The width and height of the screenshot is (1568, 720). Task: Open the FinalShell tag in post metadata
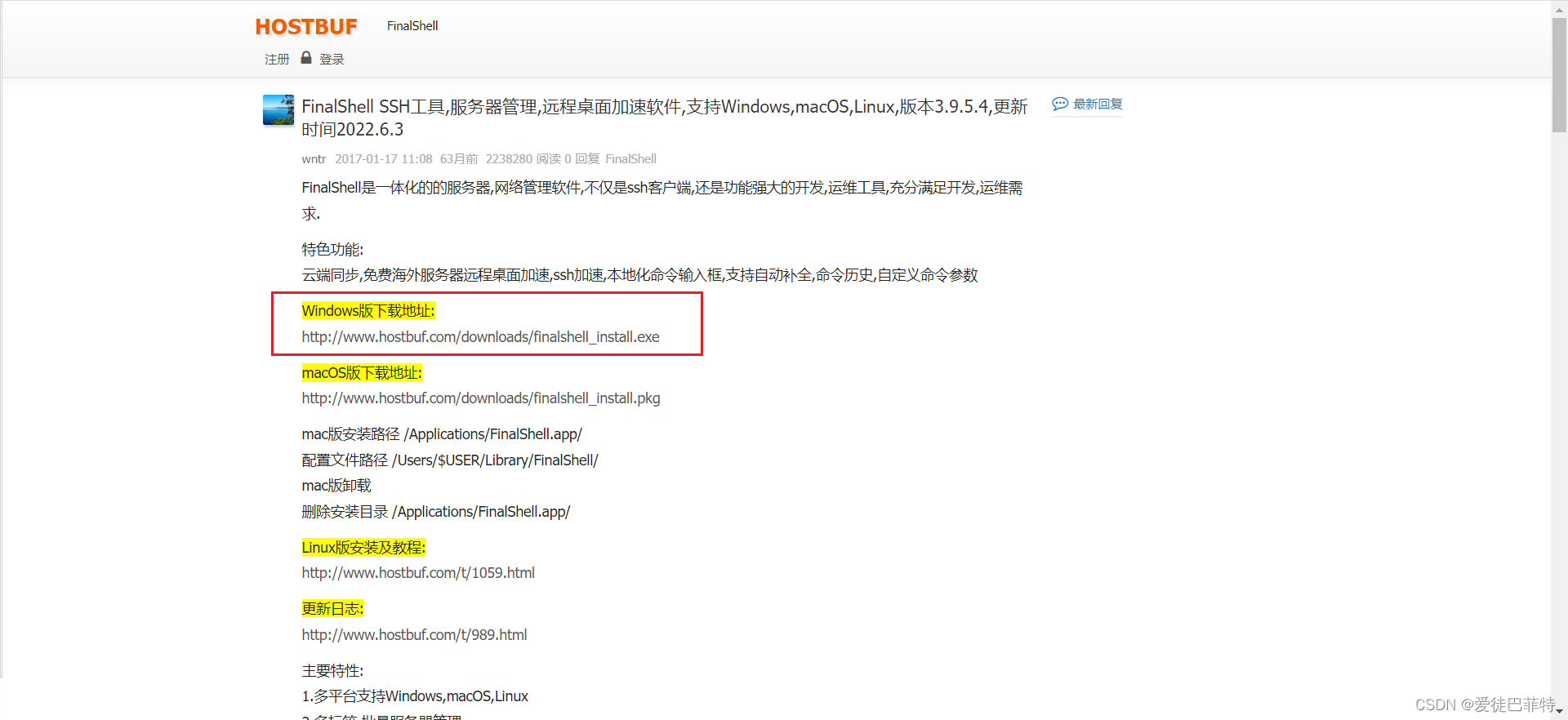pos(630,159)
